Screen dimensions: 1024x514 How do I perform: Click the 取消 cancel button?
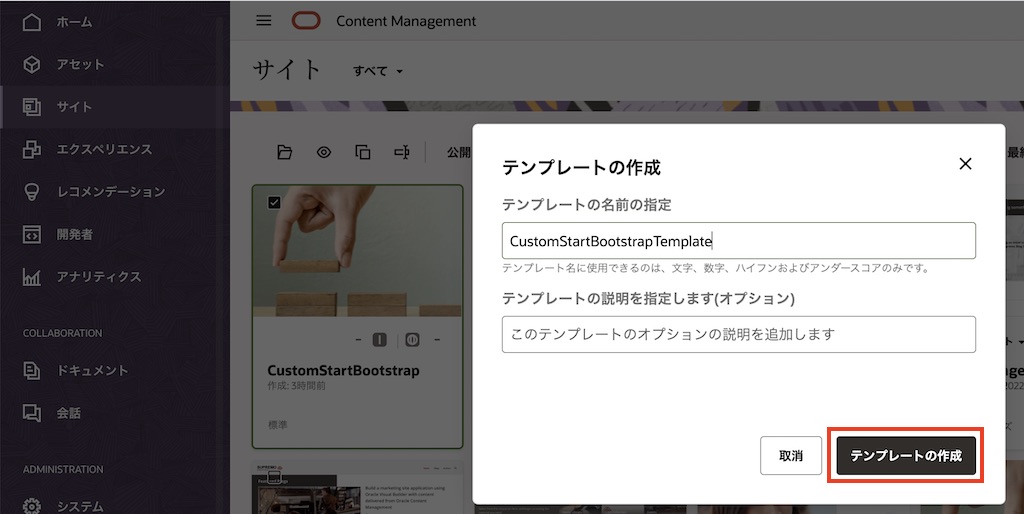coord(790,455)
